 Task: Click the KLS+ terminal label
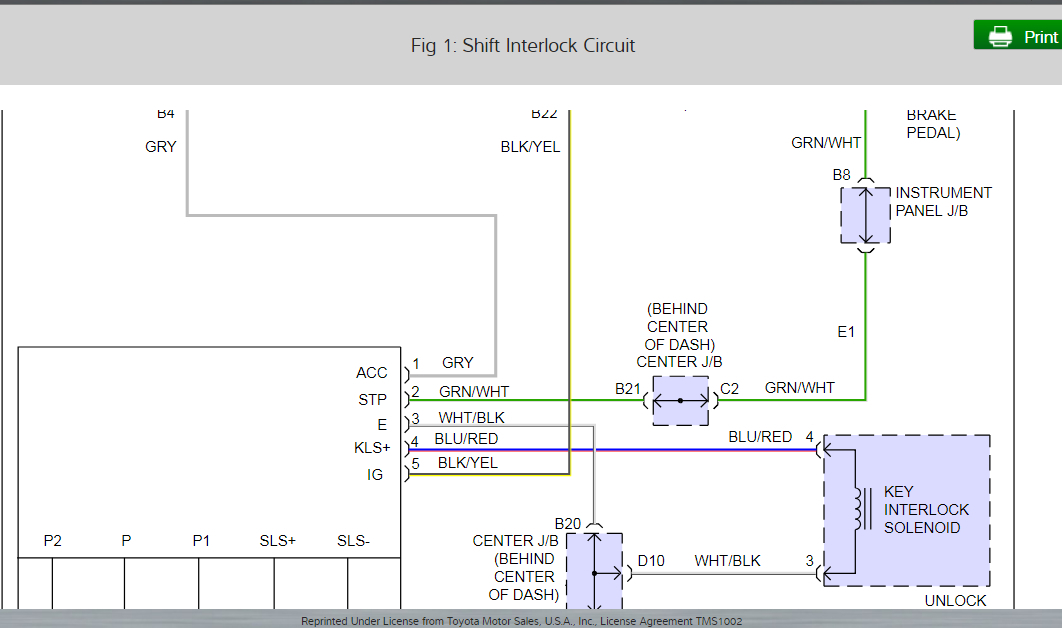pos(371,448)
